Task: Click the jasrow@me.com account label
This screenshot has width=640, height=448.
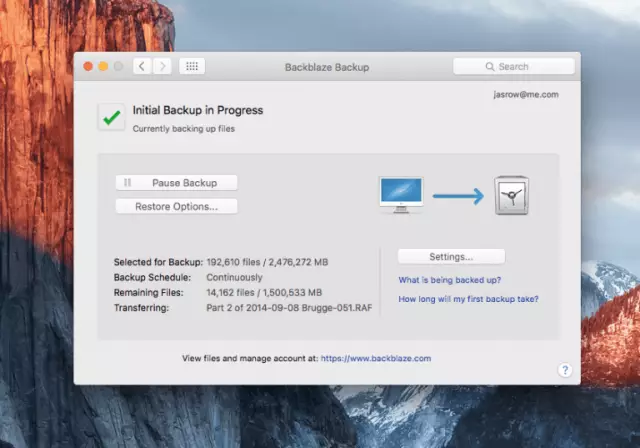Action: click(x=525, y=95)
